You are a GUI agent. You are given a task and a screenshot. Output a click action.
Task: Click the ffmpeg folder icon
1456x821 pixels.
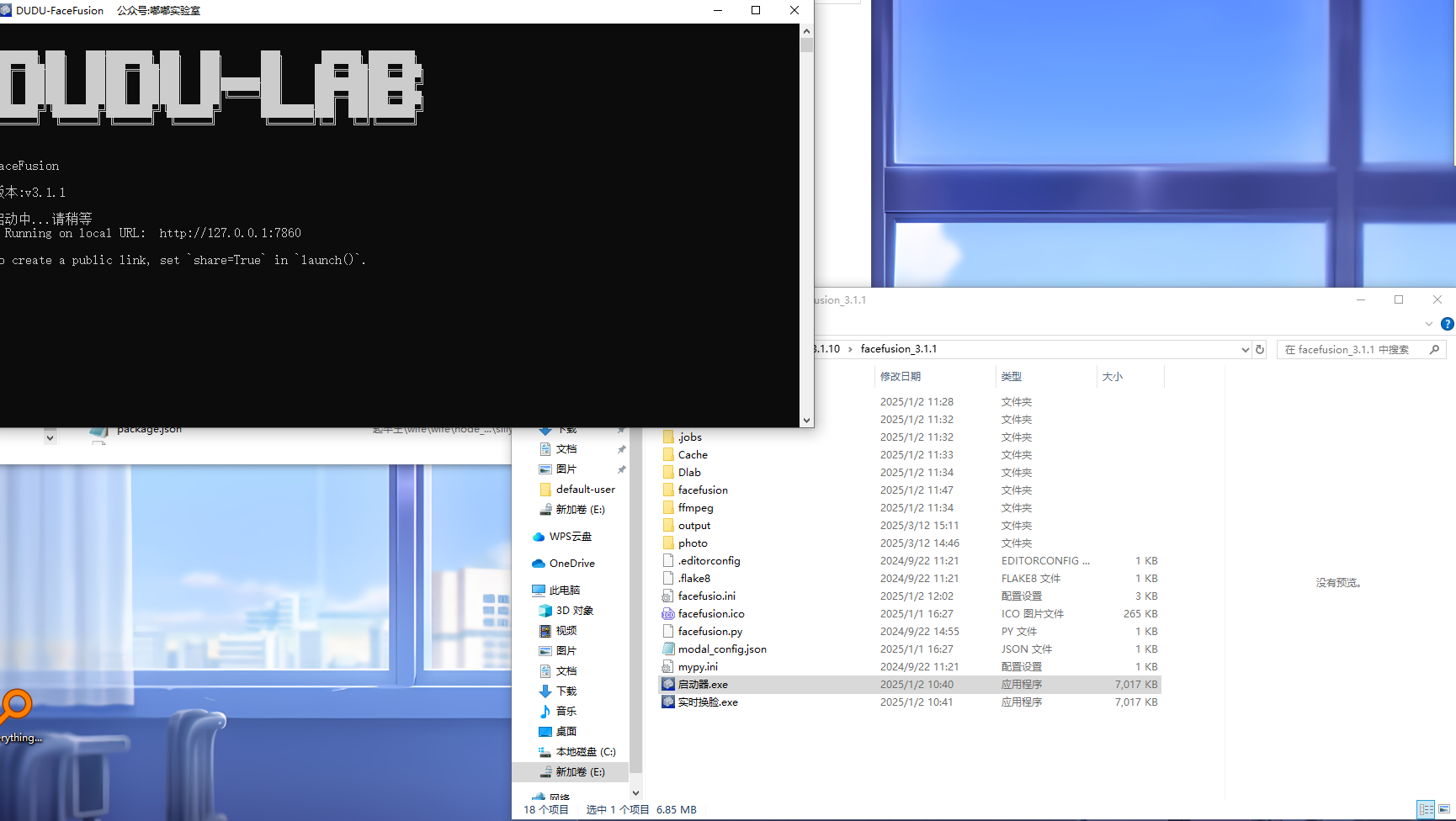pyautogui.click(x=668, y=507)
